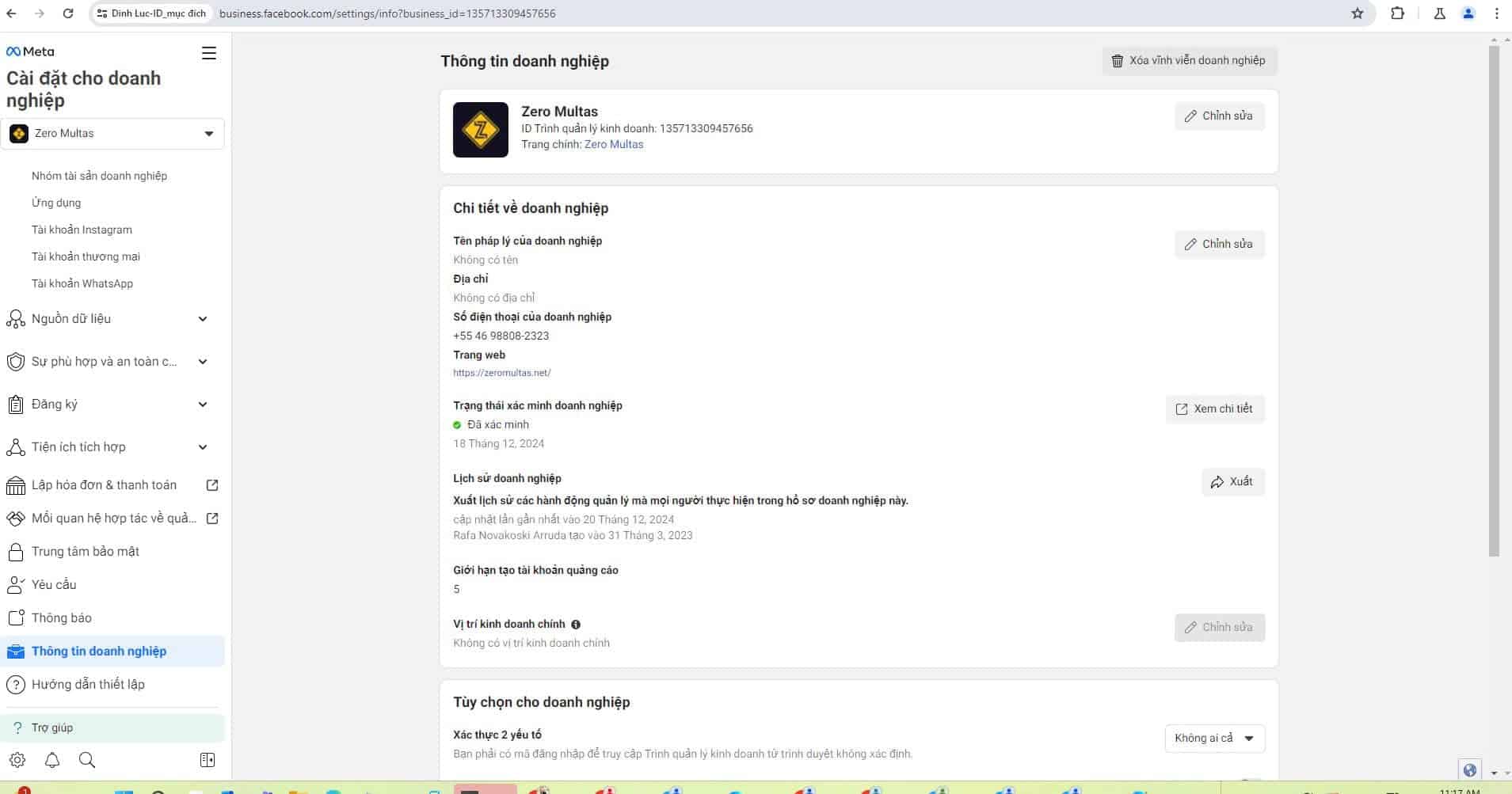Open notifications bell at sidebar bottom
The height and width of the screenshot is (794, 1512).
52,760
